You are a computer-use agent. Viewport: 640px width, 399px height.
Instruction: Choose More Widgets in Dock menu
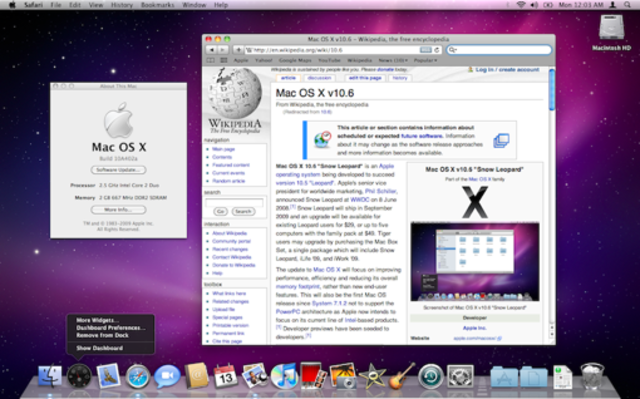(x=97, y=320)
